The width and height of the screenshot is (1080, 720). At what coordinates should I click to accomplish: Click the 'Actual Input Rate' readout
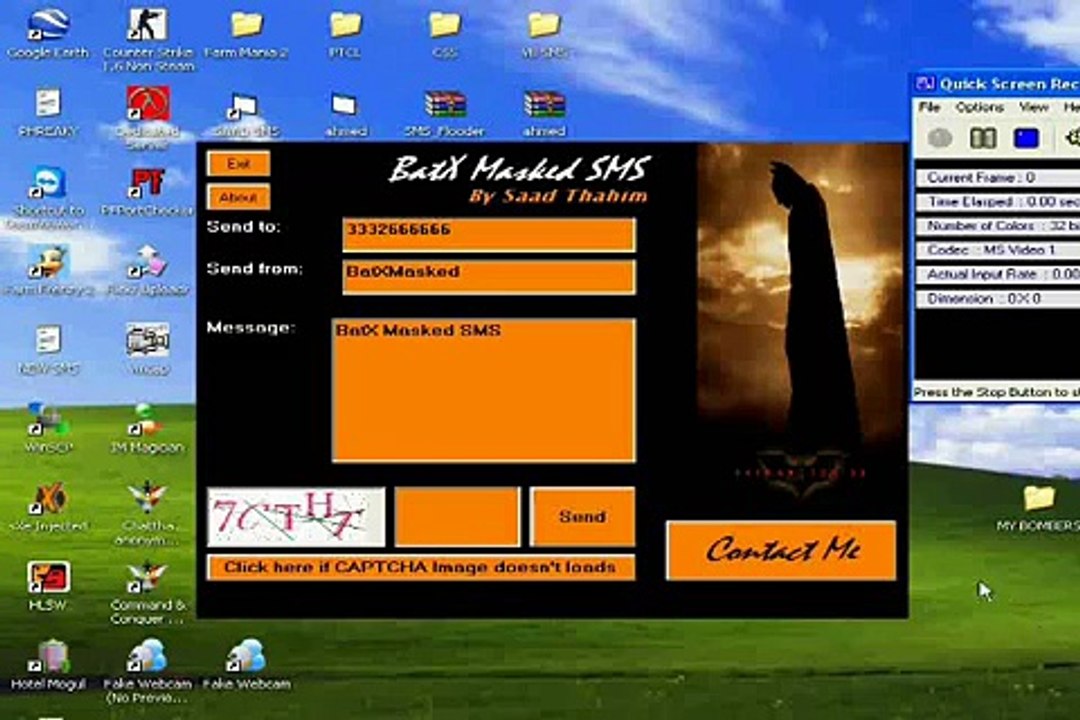[x=997, y=274]
